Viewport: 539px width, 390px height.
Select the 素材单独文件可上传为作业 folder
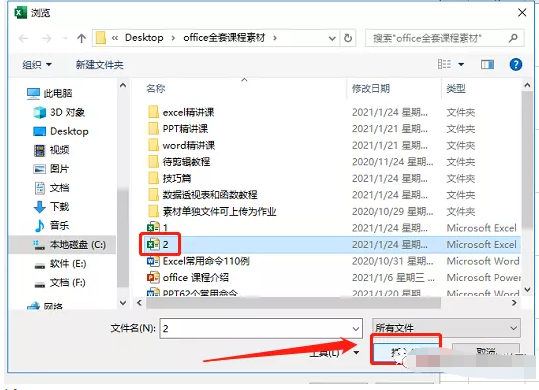[x=212, y=211]
